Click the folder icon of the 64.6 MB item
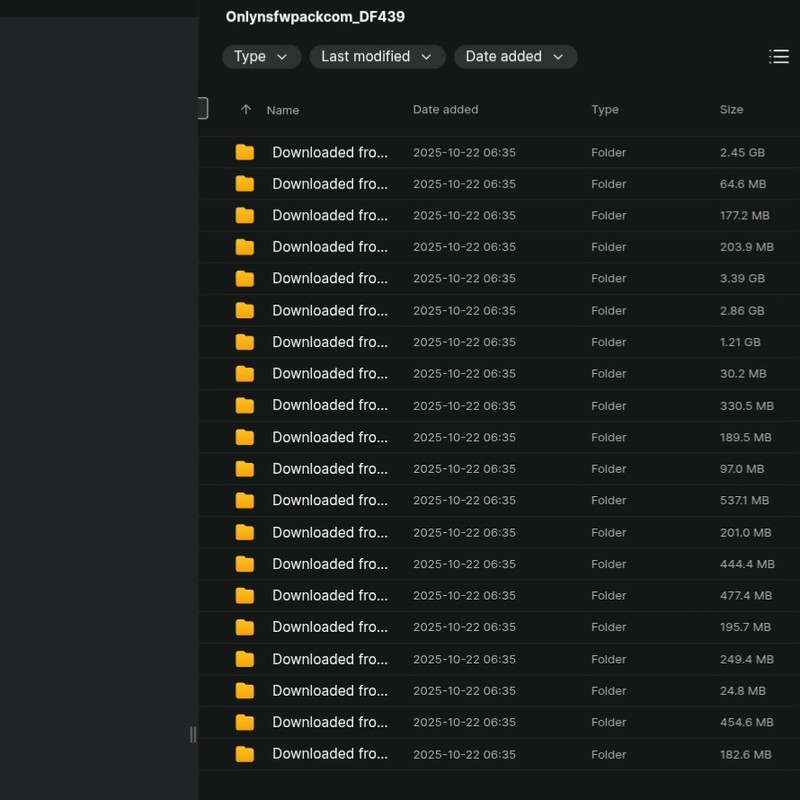 coord(245,184)
